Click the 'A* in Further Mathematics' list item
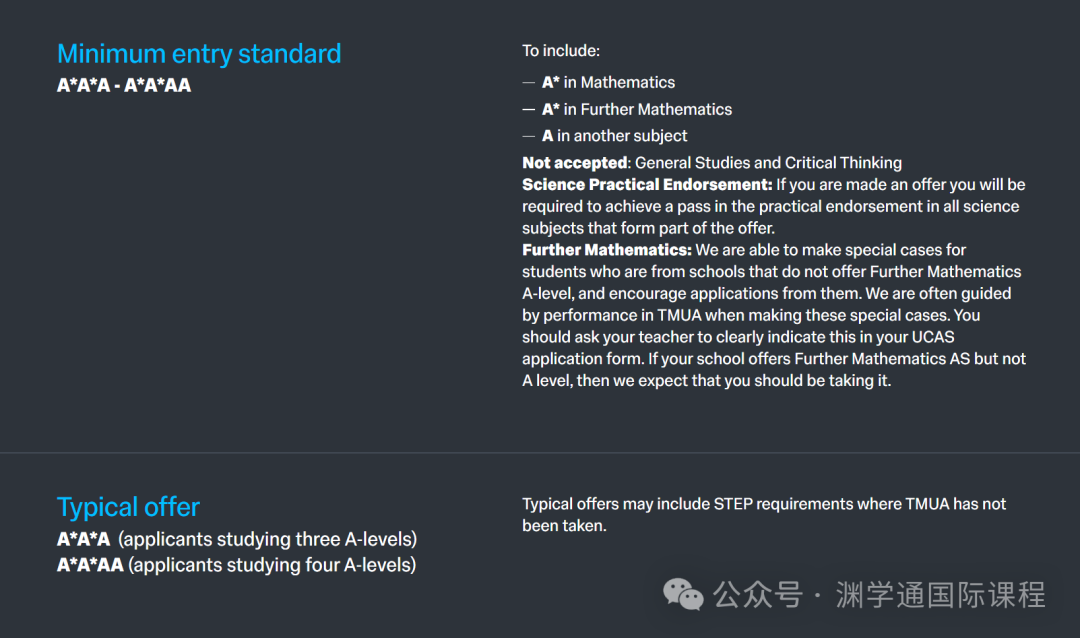Screen dimensions: 1080x638 (x=636, y=110)
